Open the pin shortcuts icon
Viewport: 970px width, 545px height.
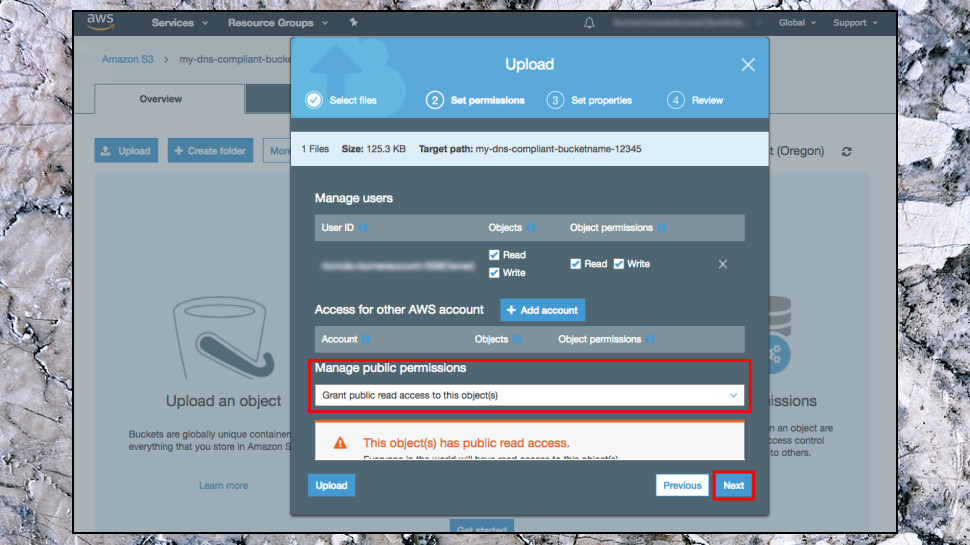353,22
